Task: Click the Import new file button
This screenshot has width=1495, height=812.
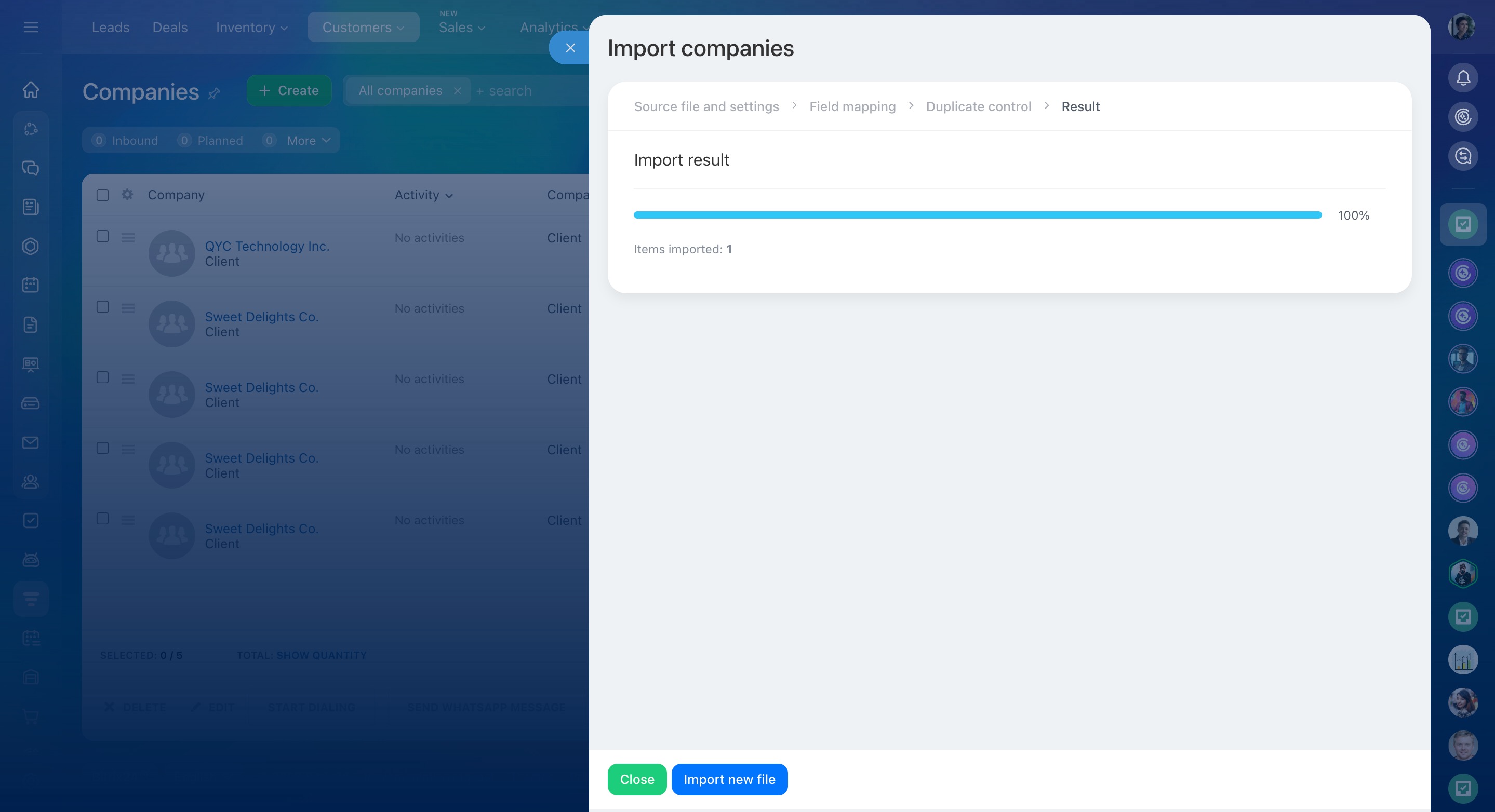Action: click(x=729, y=779)
